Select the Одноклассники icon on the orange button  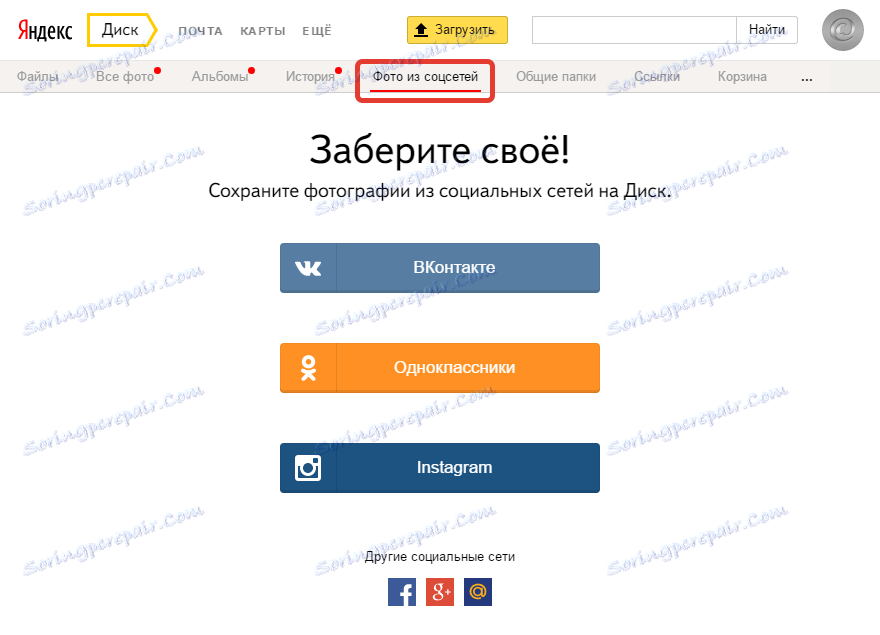(308, 368)
